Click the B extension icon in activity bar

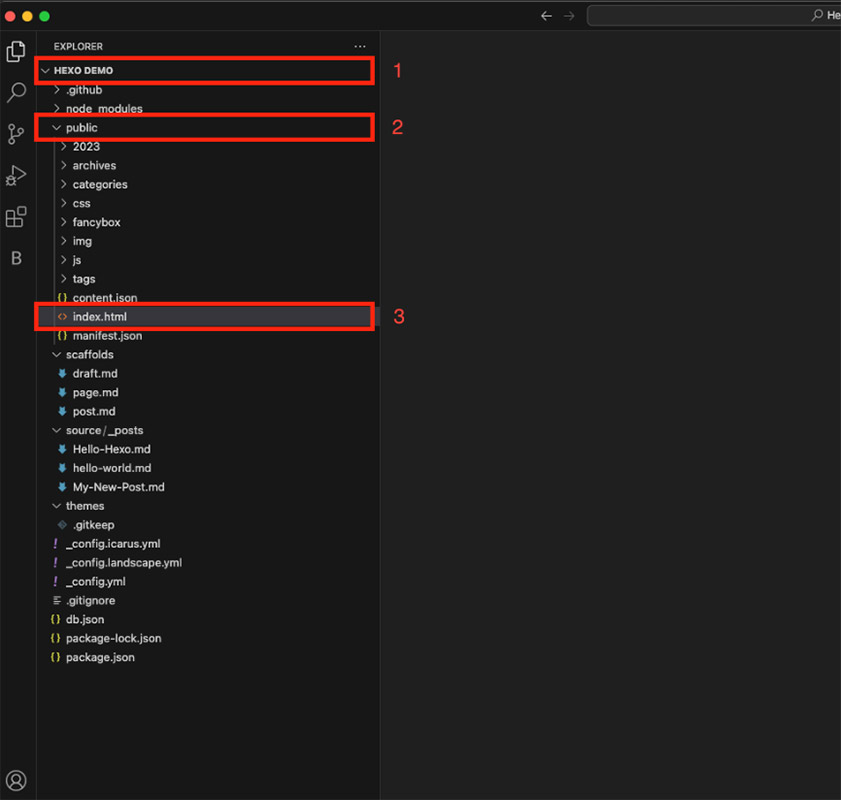tap(16, 258)
